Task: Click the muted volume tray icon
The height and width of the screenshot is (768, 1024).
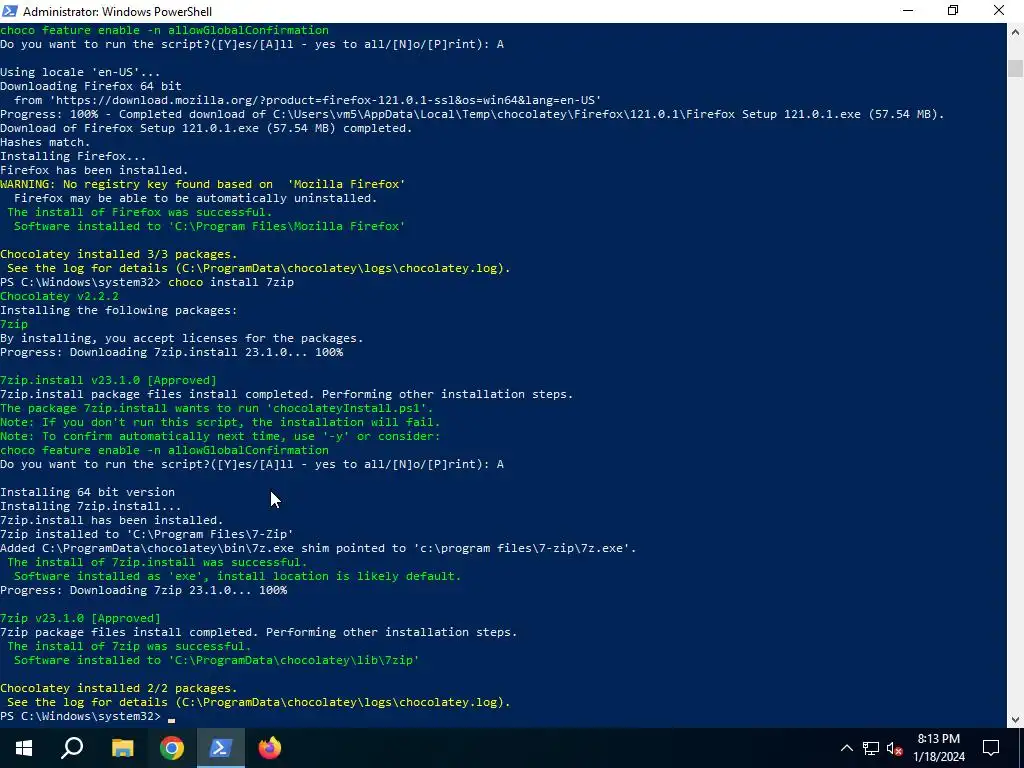Action: (895, 748)
